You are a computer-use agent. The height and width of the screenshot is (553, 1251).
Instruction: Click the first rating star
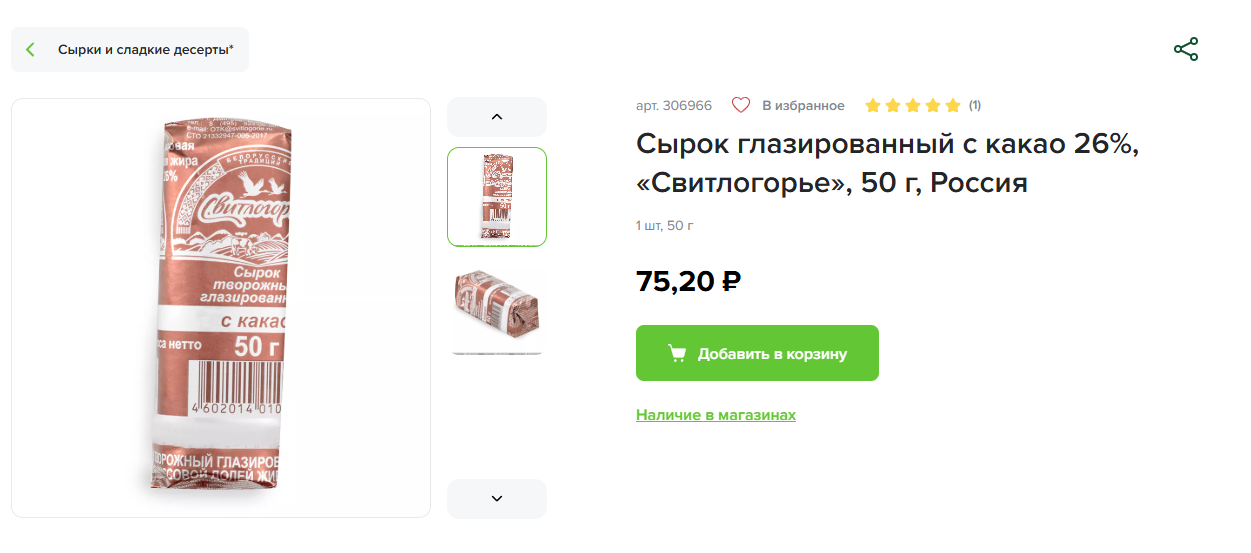coord(873,106)
